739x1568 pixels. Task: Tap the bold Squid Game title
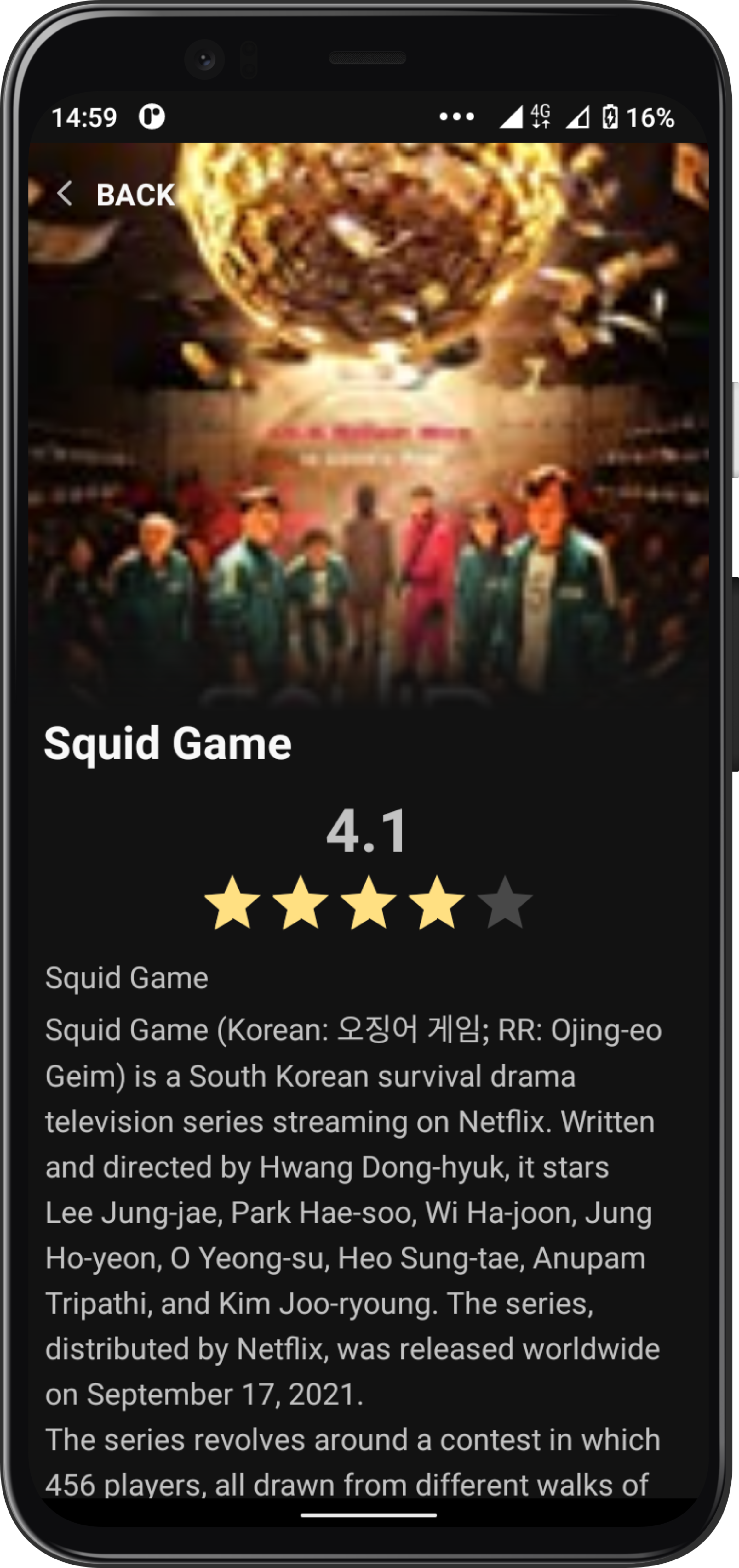click(168, 744)
